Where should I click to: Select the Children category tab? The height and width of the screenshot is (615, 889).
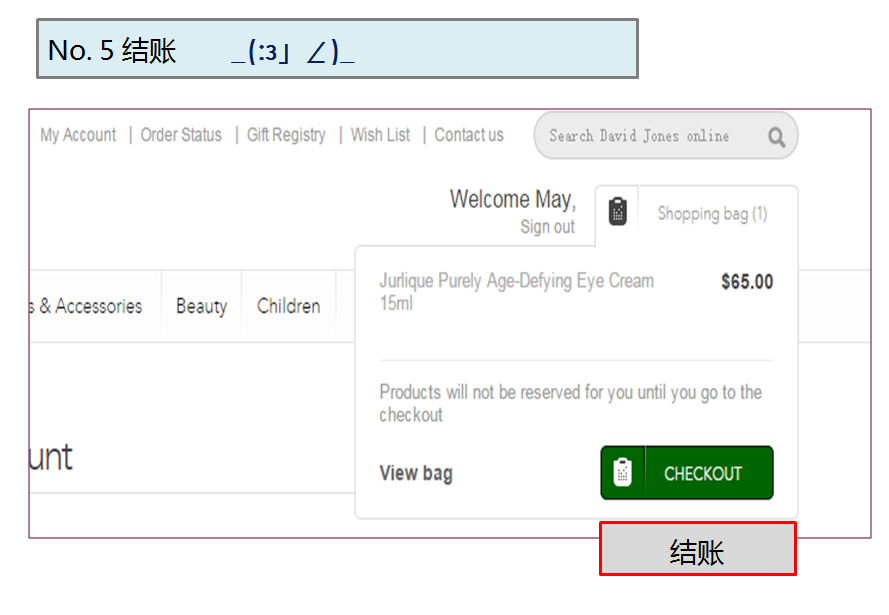coord(289,306)
